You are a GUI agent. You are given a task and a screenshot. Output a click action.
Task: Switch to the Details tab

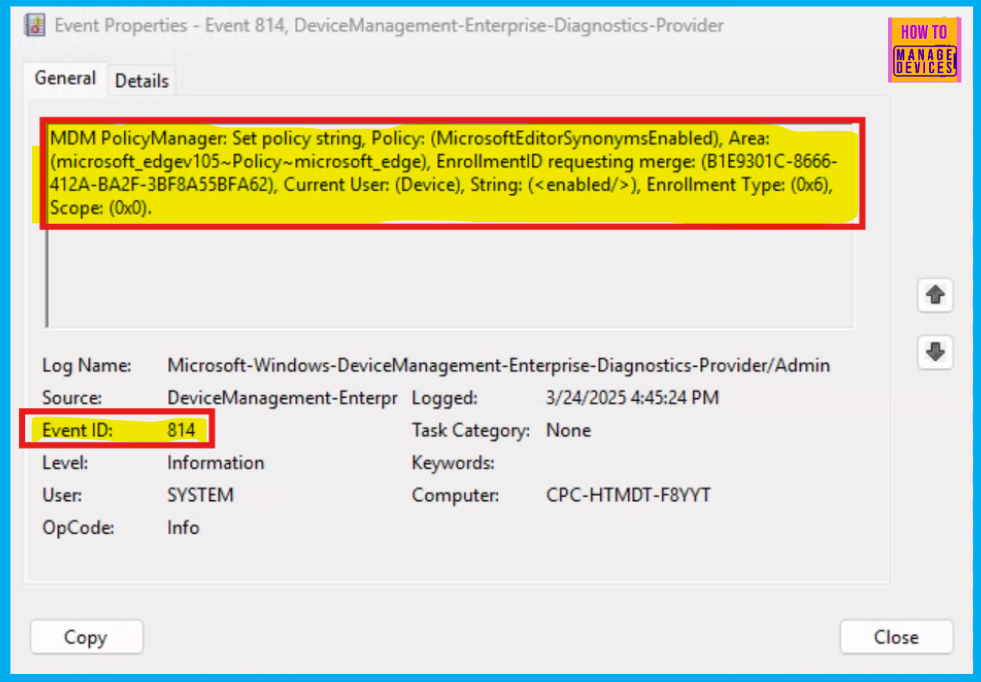[x=142, y=81]
